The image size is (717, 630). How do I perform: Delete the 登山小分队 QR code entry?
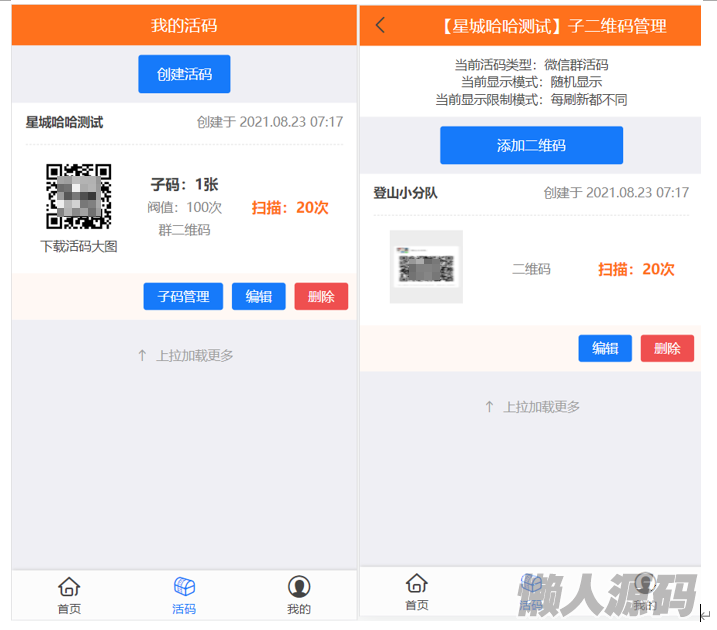[x=667, y=348]
